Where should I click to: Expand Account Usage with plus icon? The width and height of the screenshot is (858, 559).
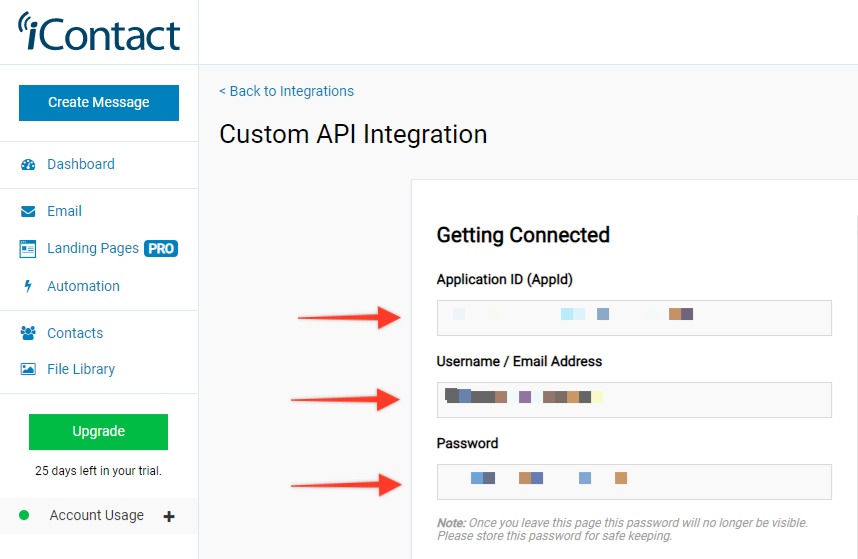tap(169, 516)
